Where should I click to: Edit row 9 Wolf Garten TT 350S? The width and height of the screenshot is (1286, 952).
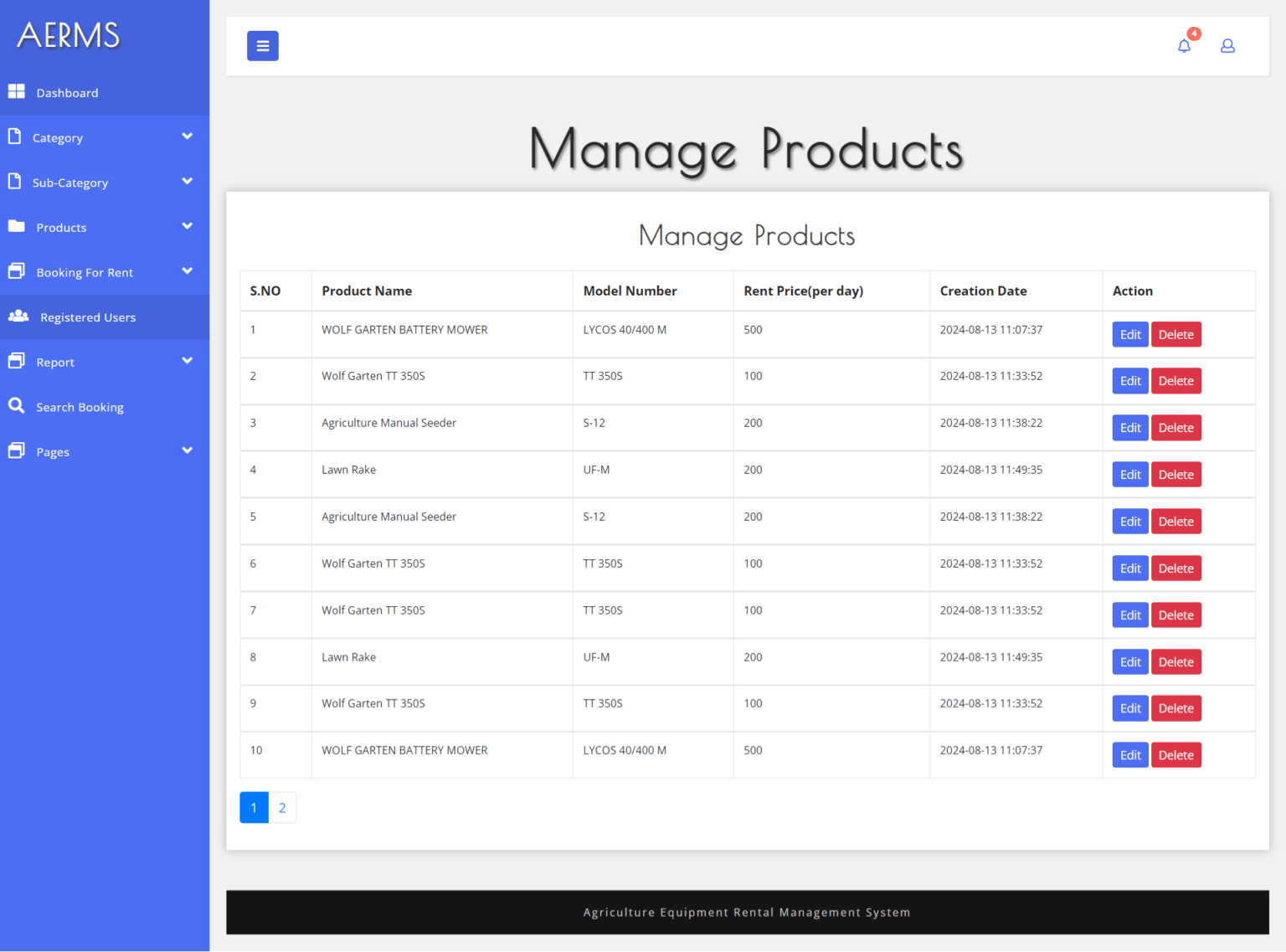1130,708
